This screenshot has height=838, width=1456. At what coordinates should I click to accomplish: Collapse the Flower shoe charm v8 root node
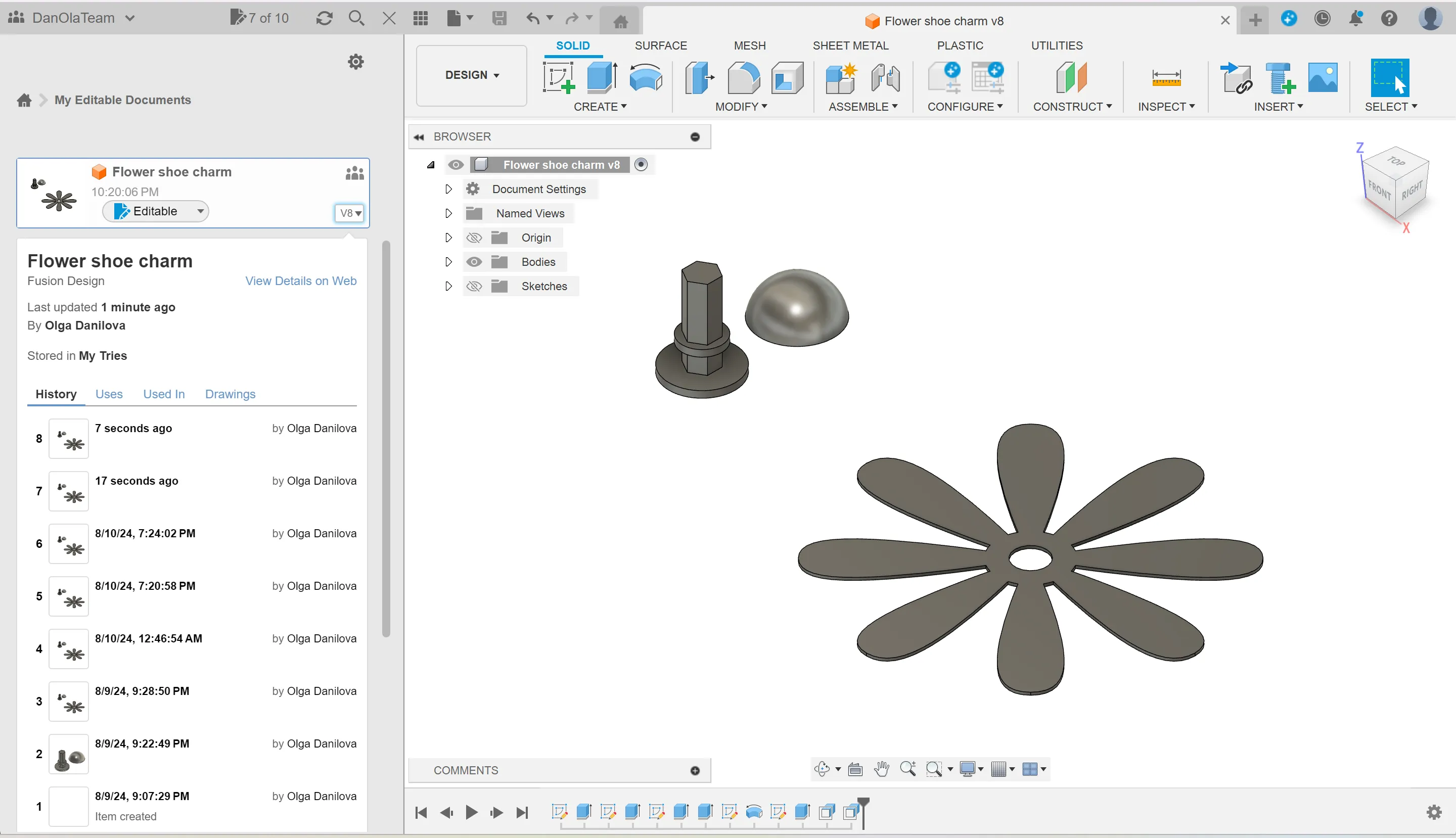[x=431, y=165]
